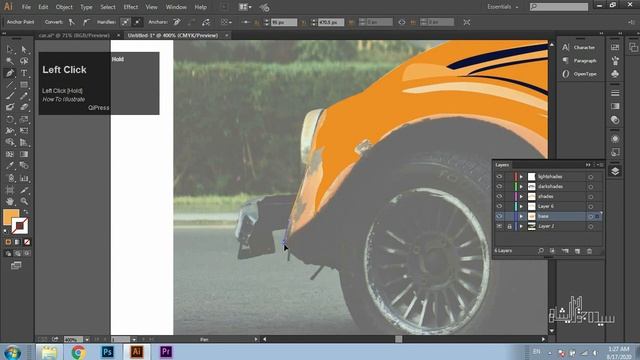Expand the shades layer
Screen dimensions: 640x360
[521, 196]
